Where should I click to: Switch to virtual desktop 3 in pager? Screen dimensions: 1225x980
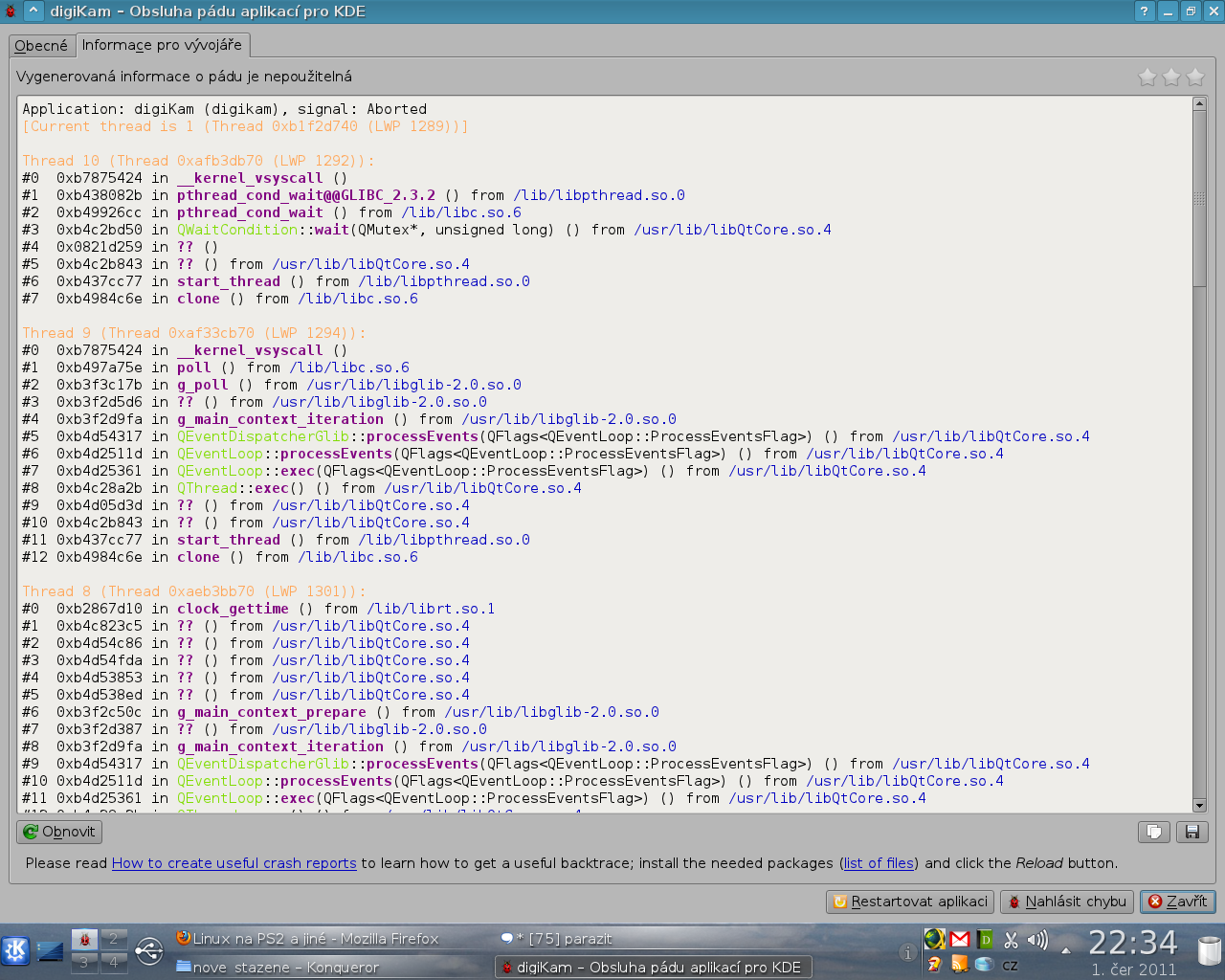point(84,963)
